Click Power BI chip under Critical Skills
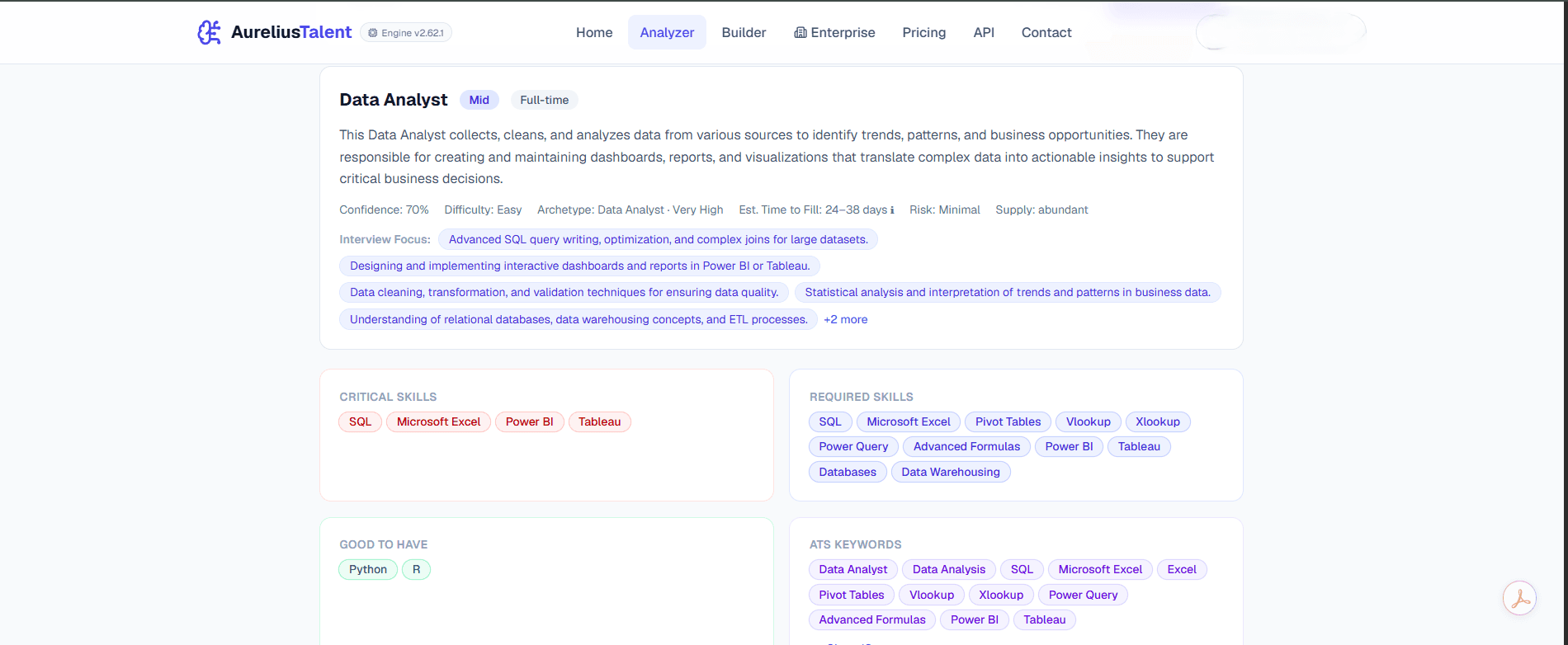The image size is (1568, 645). point(530,421)
